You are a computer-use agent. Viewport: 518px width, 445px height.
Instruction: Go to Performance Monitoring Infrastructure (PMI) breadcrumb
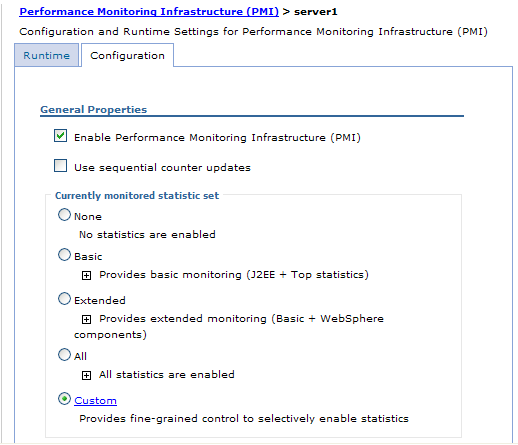(x=149, y=12)
